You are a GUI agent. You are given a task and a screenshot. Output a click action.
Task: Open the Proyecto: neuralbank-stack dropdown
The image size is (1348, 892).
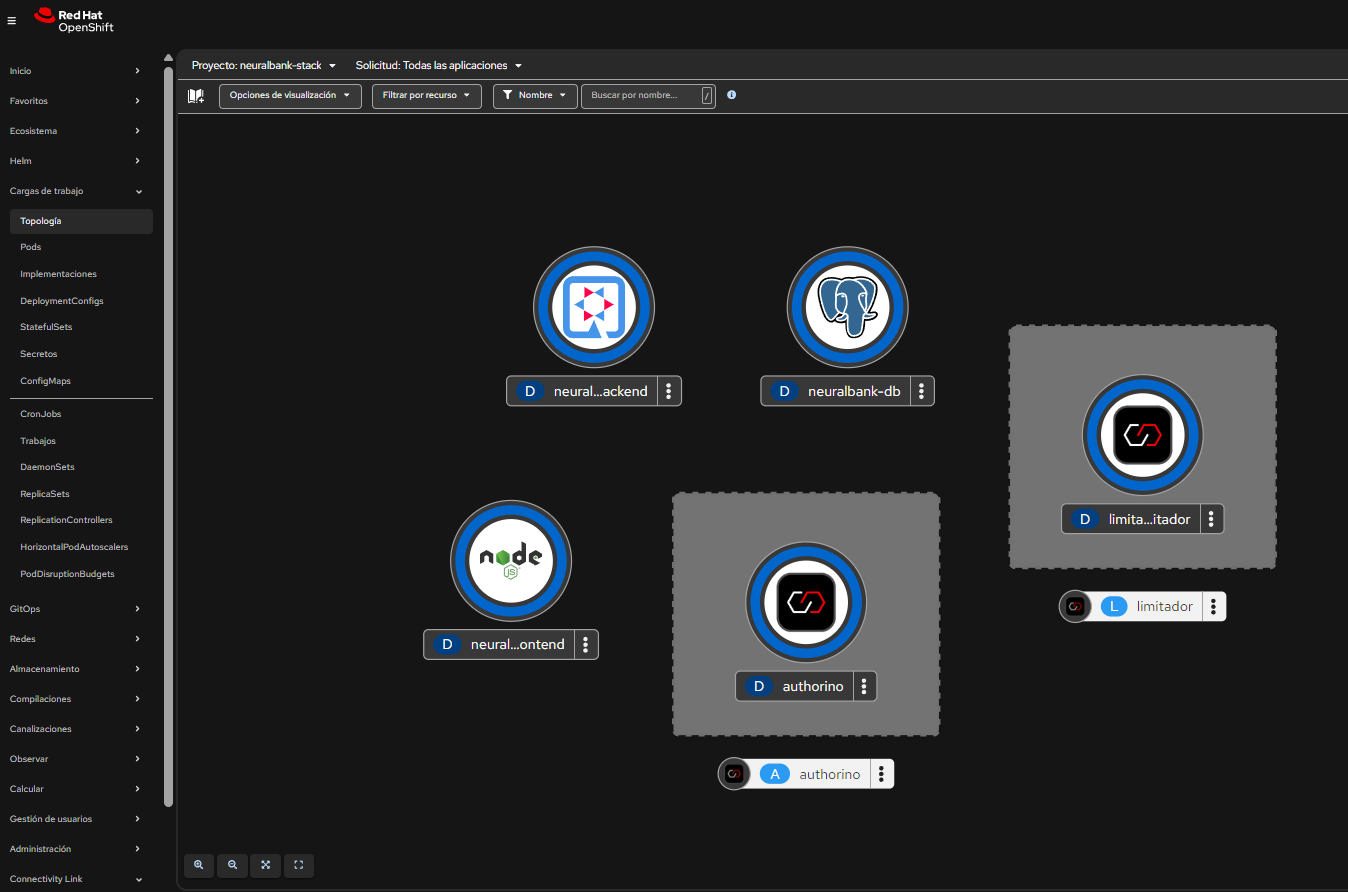[x=264, y=65]
